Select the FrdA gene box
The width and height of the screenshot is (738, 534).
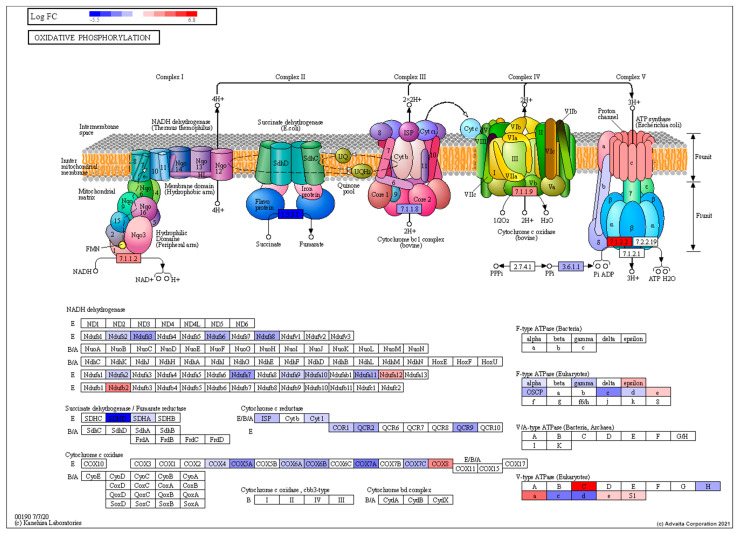tap(142, 439)
